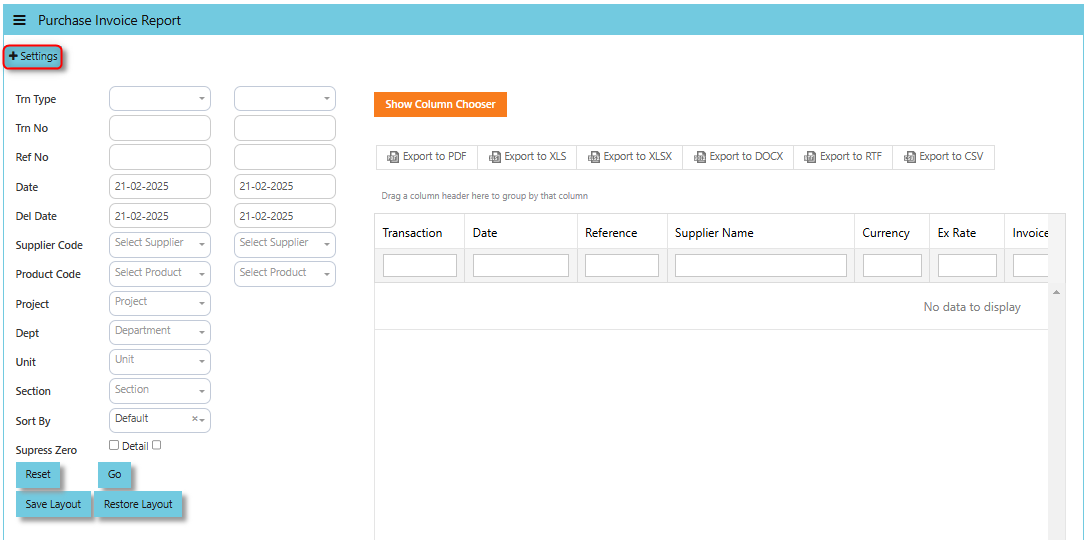This screenshot has width=1087, height=540.
Task: Click the Restore Layout button
Action: (138, 505)
